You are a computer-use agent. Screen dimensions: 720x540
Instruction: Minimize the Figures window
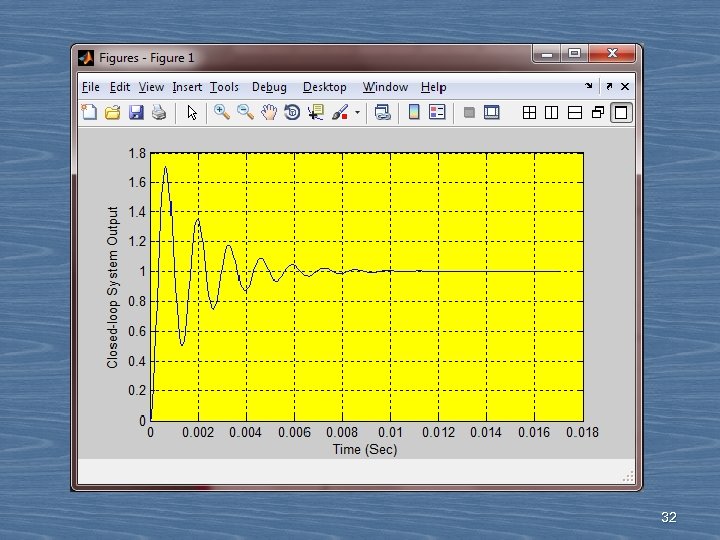coord(546,54)
